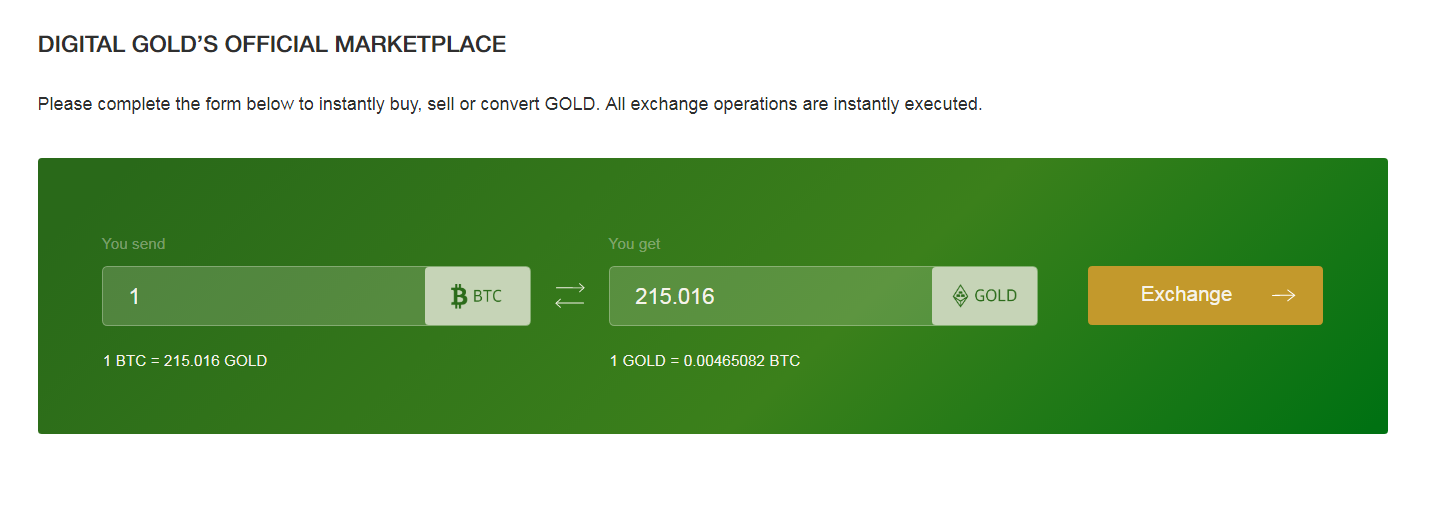The height and width of the screenshot is (518, 1444).
Task: Focus the receive amount field showing 215.016
Action: 771,296
